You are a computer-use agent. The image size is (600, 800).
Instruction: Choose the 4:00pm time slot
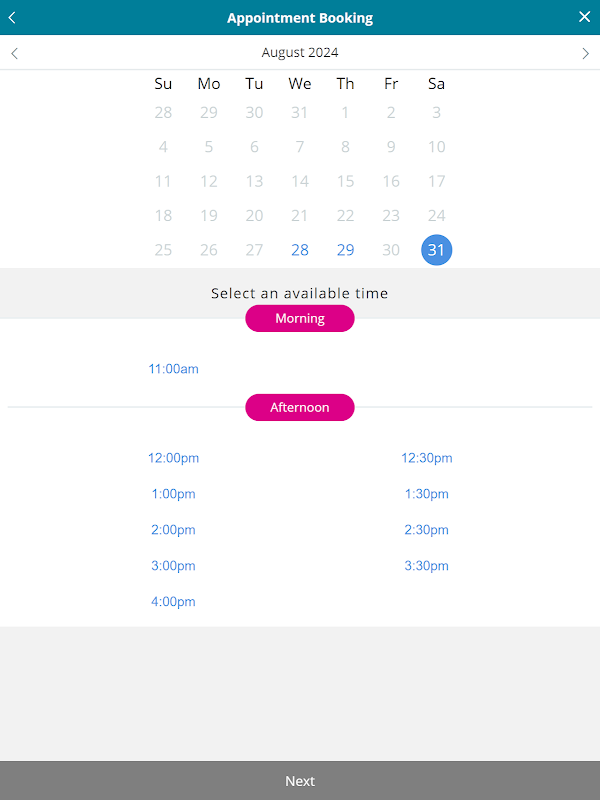click(x=173, y=602)
